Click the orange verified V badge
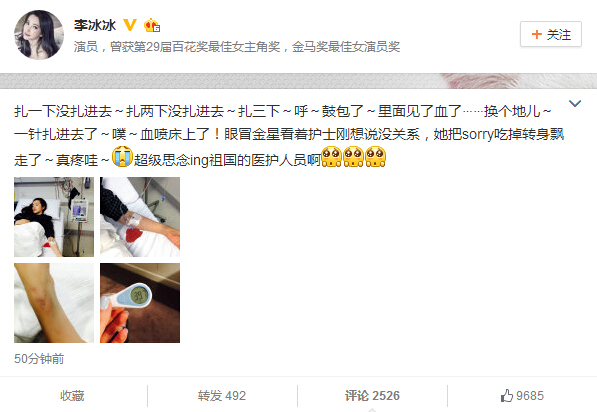Viewport: 597px width, 412px height. click(129, 26)
